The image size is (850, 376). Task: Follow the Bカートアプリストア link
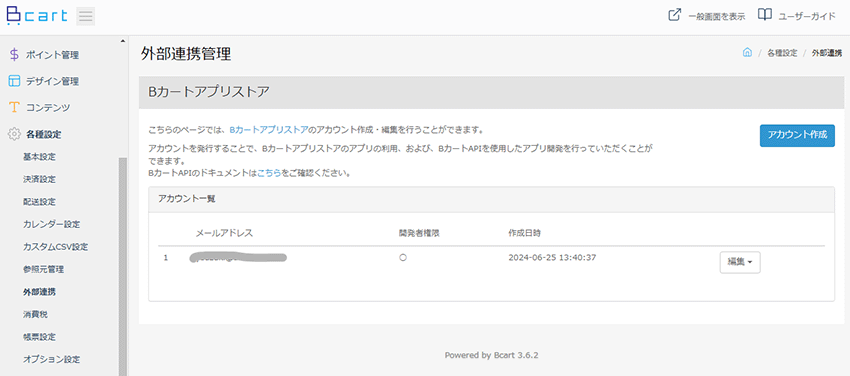click(268, 130)
